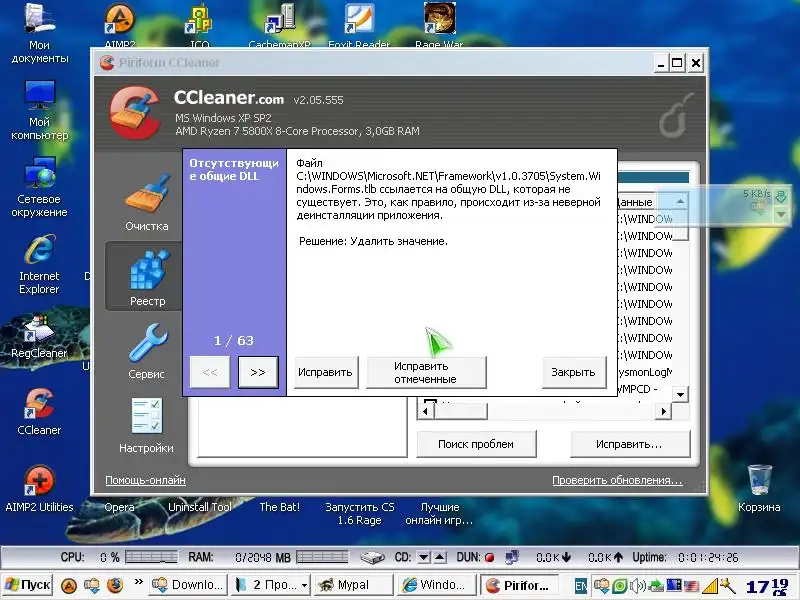This screenshot has width=800, height=600.
Task: Switch to Mypal taskbar window
Action: [354, 585]
